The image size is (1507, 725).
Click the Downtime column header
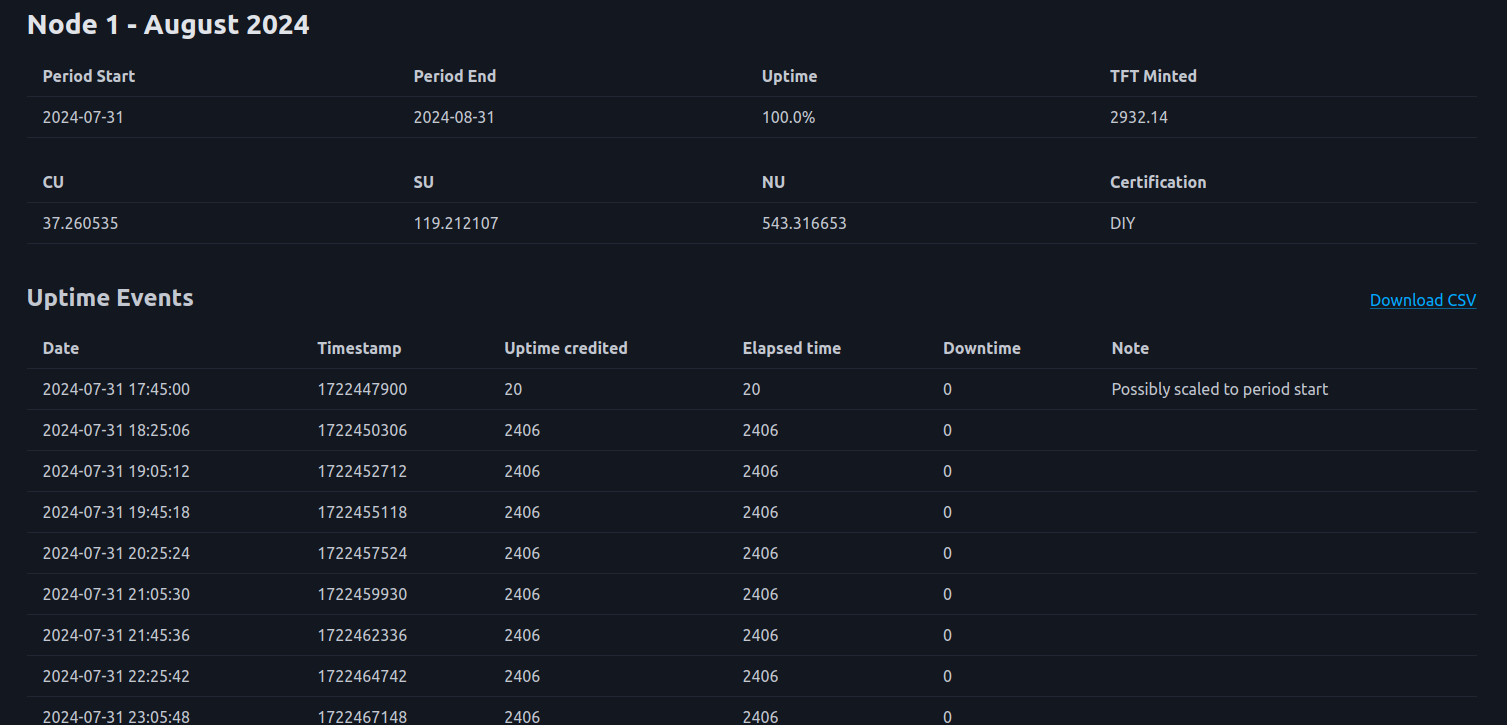tap(981, 348)
